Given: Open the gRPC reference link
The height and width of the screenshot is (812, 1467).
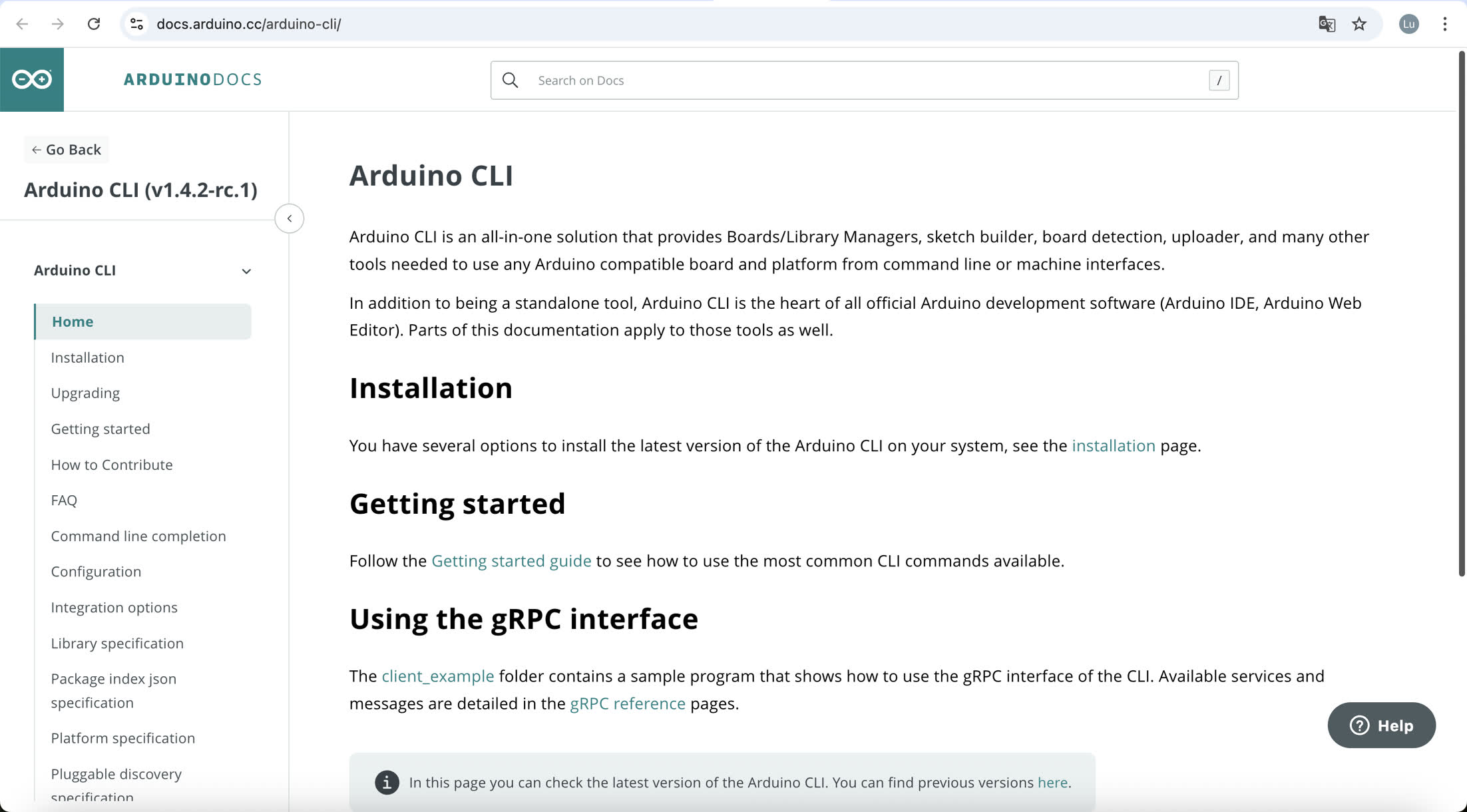Looking at the screenshot, I should coord(628,703).
